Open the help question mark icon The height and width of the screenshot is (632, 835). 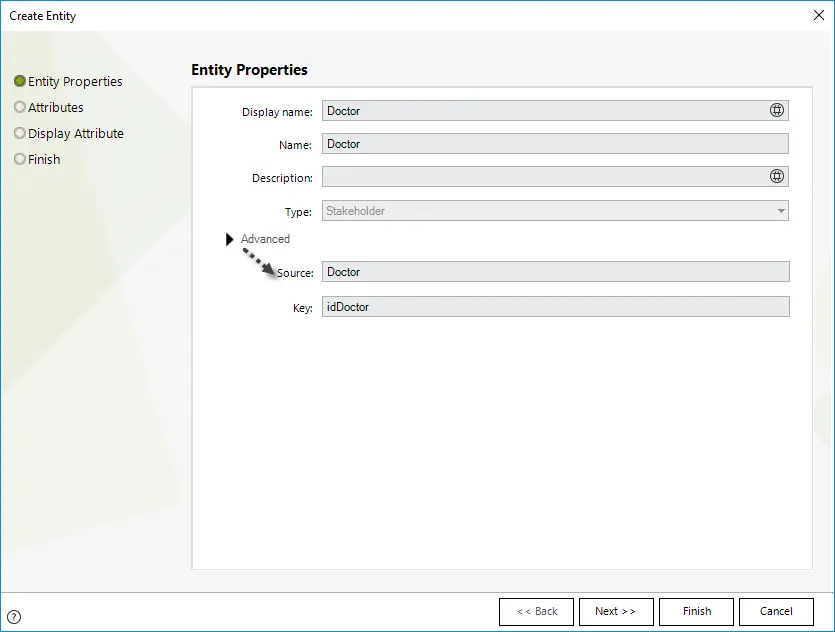click(x=14, y=617)
